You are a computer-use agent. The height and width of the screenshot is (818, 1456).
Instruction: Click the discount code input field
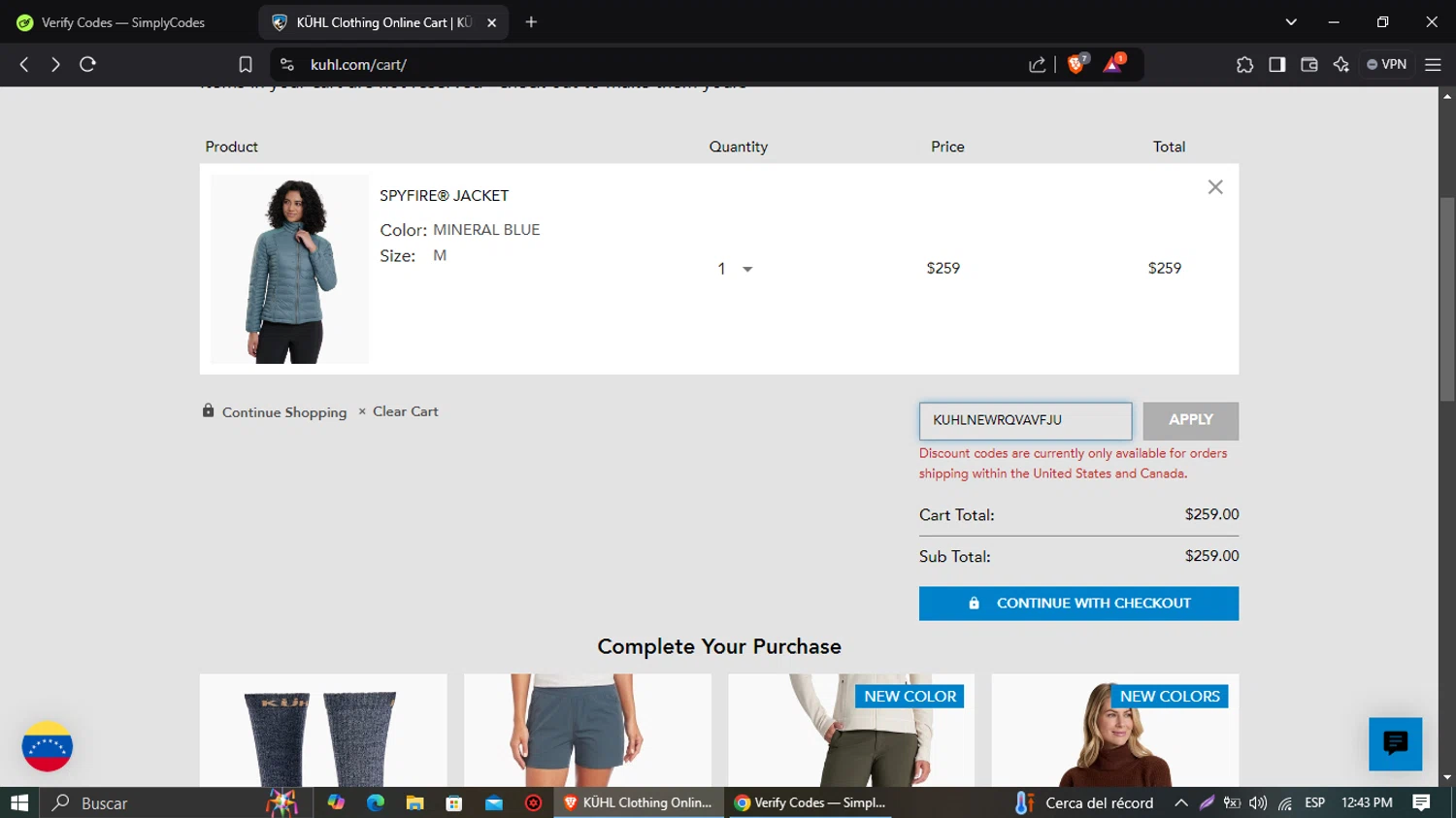[x=1025, y=420]
